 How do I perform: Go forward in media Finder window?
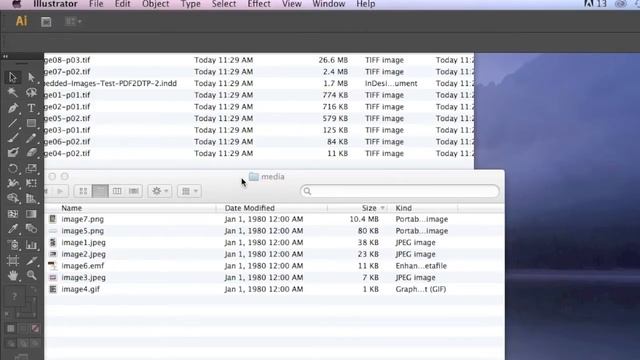coord(60,191)
